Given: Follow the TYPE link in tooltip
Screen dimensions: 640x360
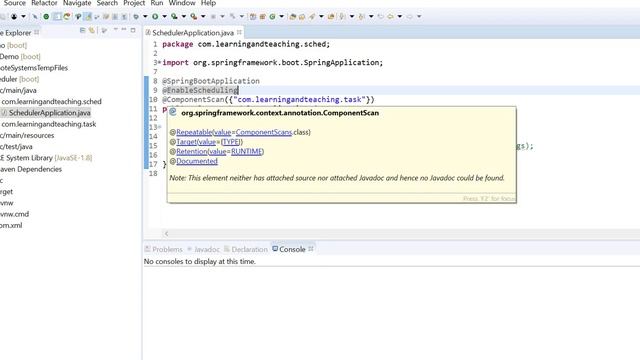Looking at the screenshot, I should (x=231, y=142).
